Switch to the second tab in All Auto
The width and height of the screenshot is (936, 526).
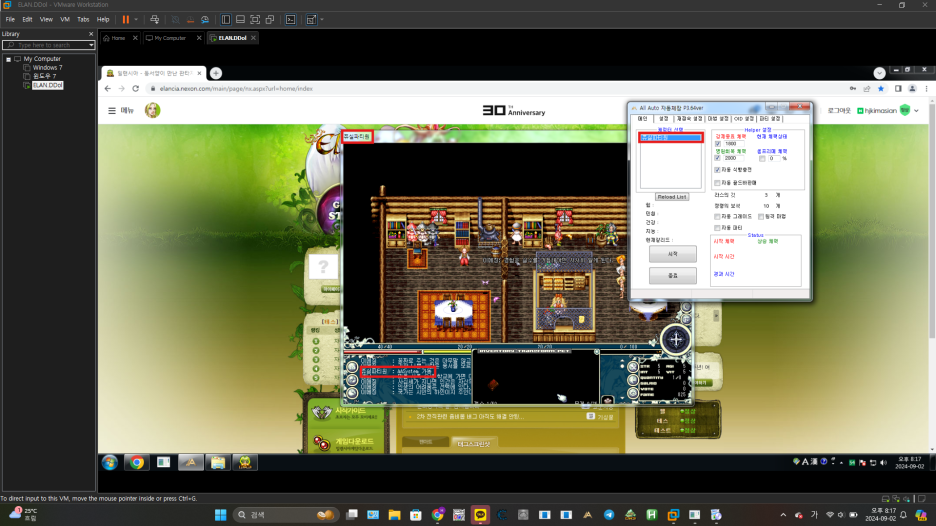(663, 119)
